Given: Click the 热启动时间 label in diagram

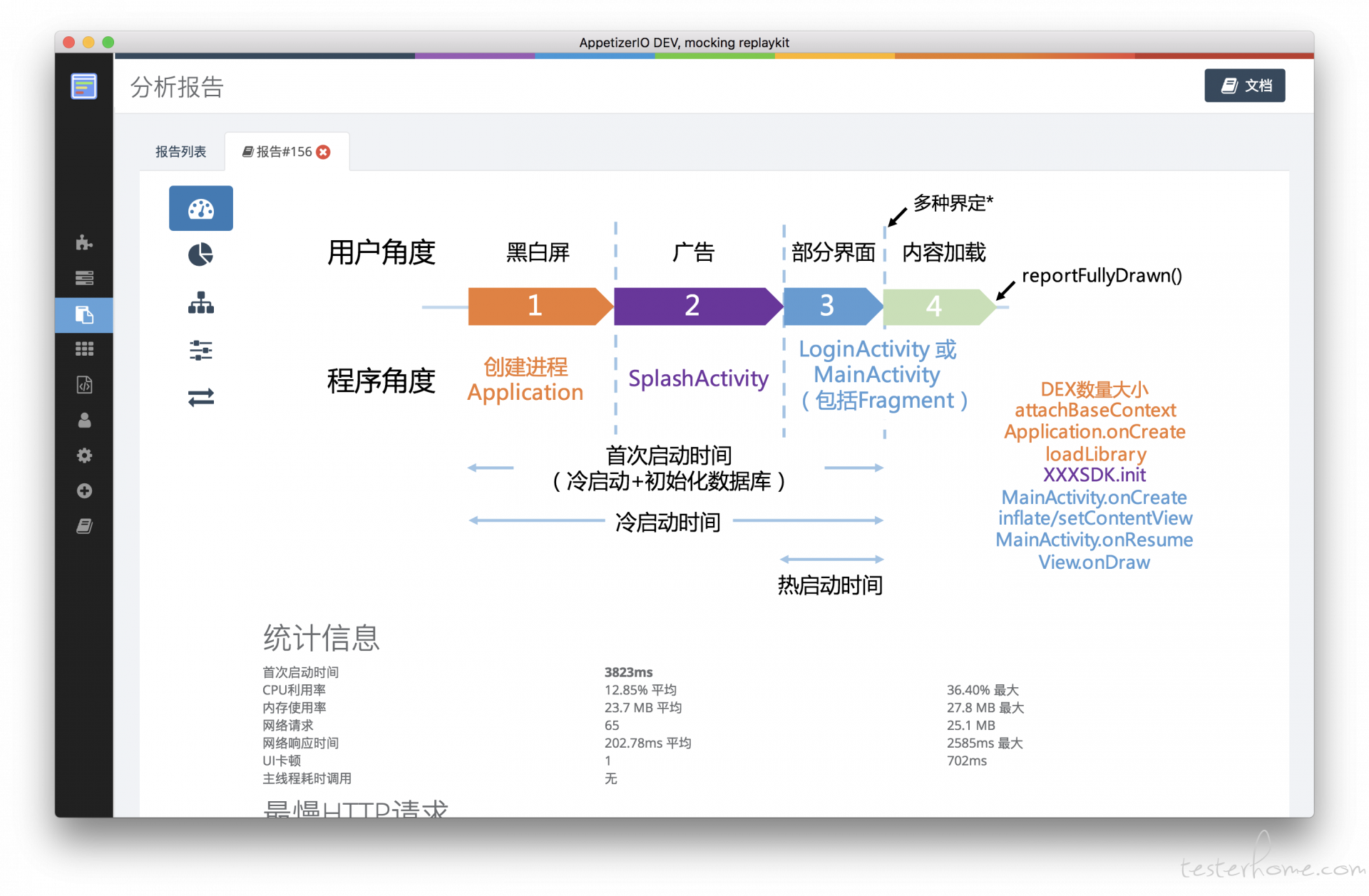Looking at the screenshot, I should pyautogui.click(x=830, y=585).
